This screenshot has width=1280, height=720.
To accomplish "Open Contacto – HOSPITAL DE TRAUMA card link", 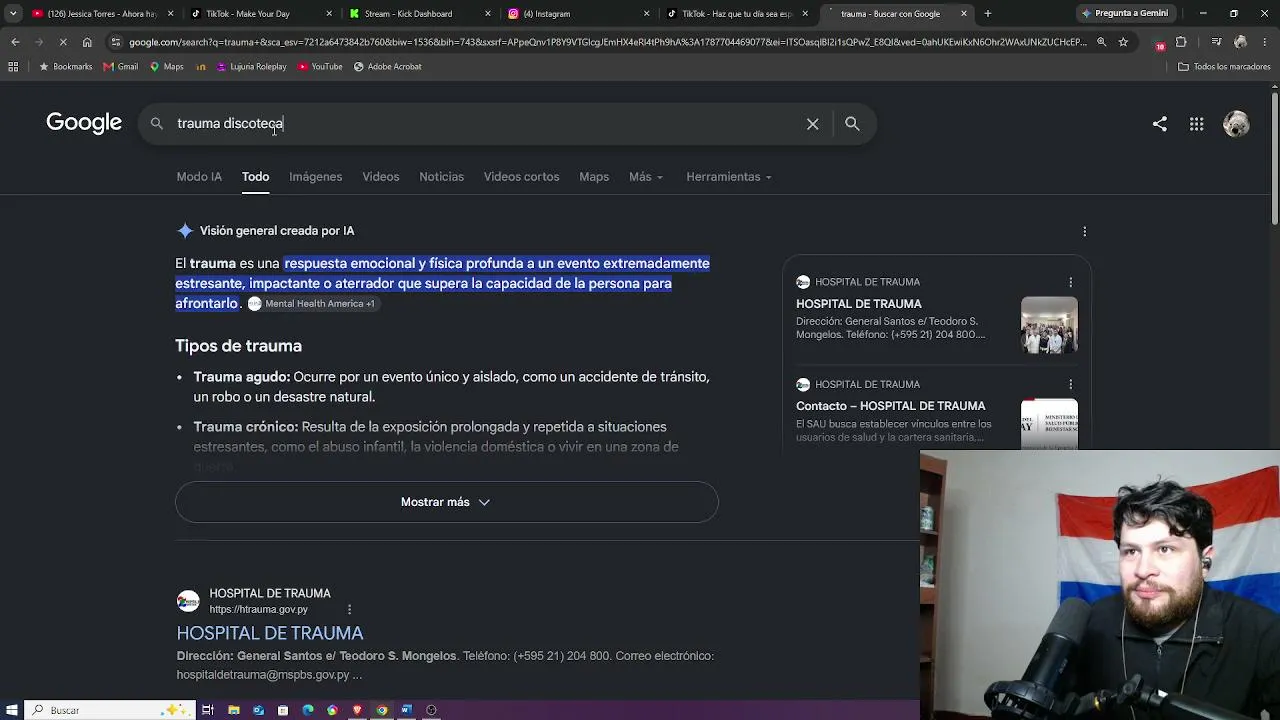I will tap(890, 406).
